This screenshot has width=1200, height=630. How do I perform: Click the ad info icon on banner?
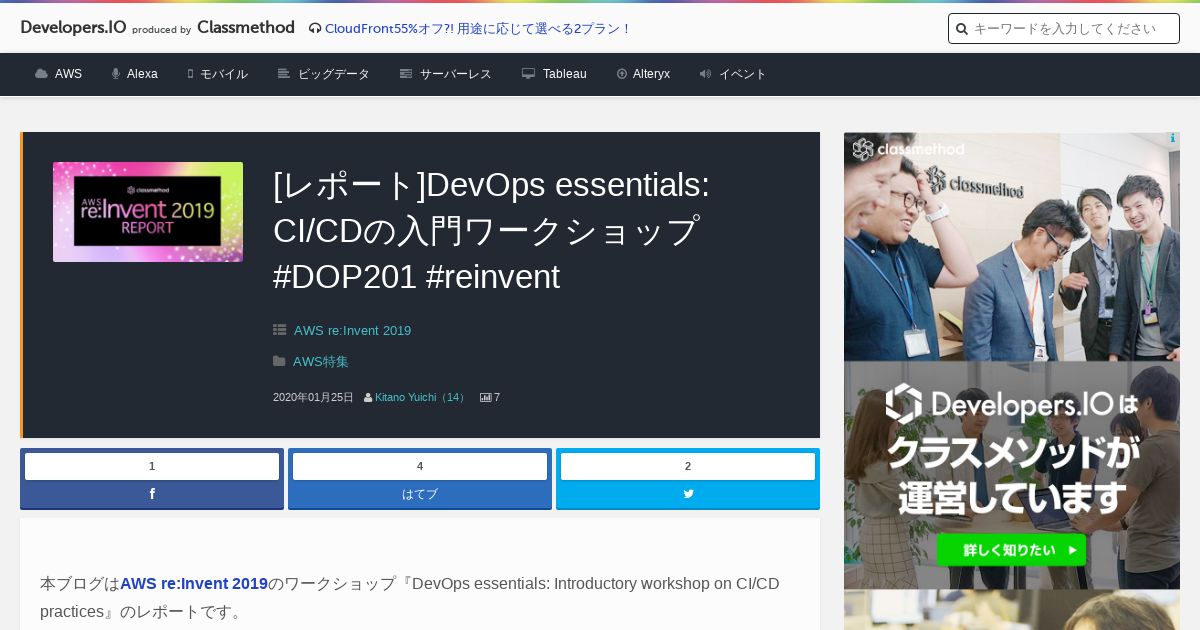1172,139
